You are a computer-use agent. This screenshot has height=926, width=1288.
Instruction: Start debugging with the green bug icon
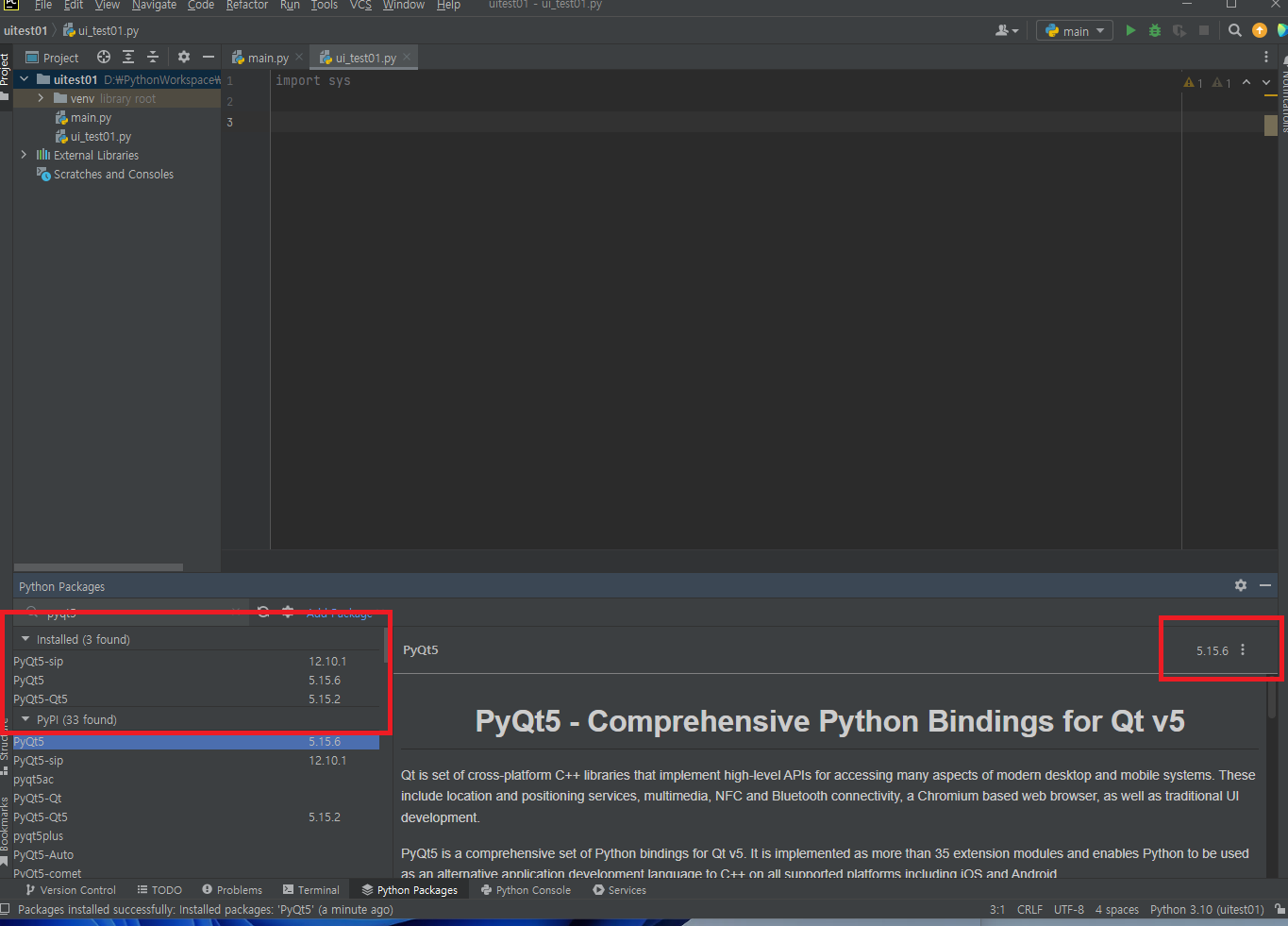point(1155,30)
